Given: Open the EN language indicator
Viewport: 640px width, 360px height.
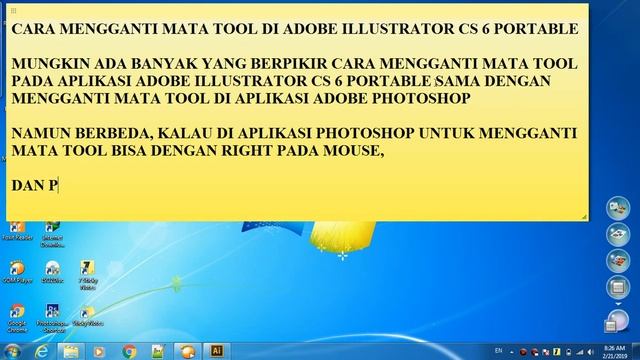Looking at the screenshot, I should (498, 351).
